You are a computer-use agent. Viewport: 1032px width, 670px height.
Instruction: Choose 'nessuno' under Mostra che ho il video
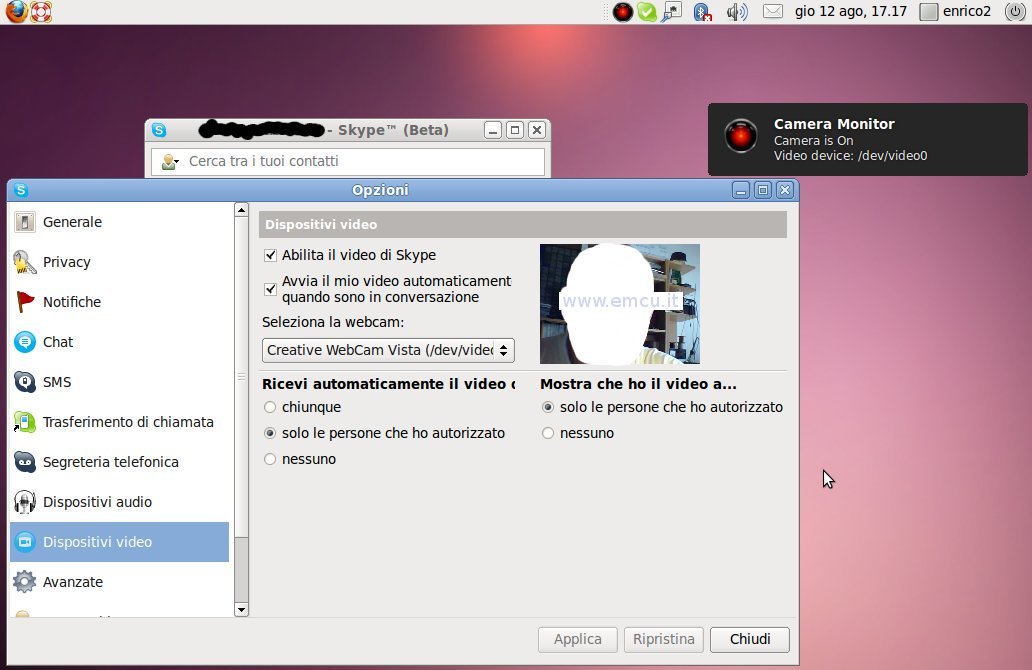point(548,433)
